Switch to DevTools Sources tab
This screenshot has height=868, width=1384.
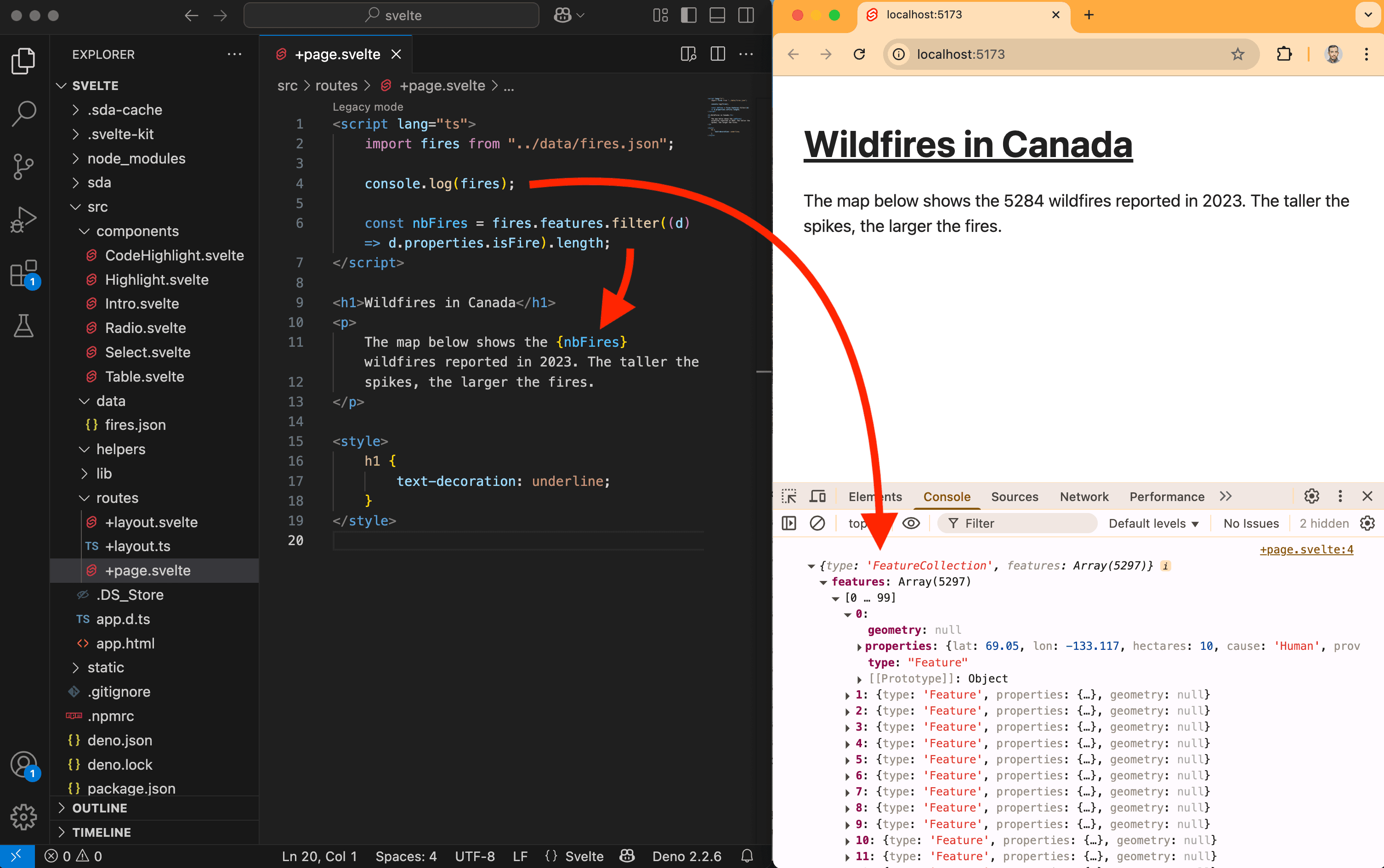coord(1014,496)
